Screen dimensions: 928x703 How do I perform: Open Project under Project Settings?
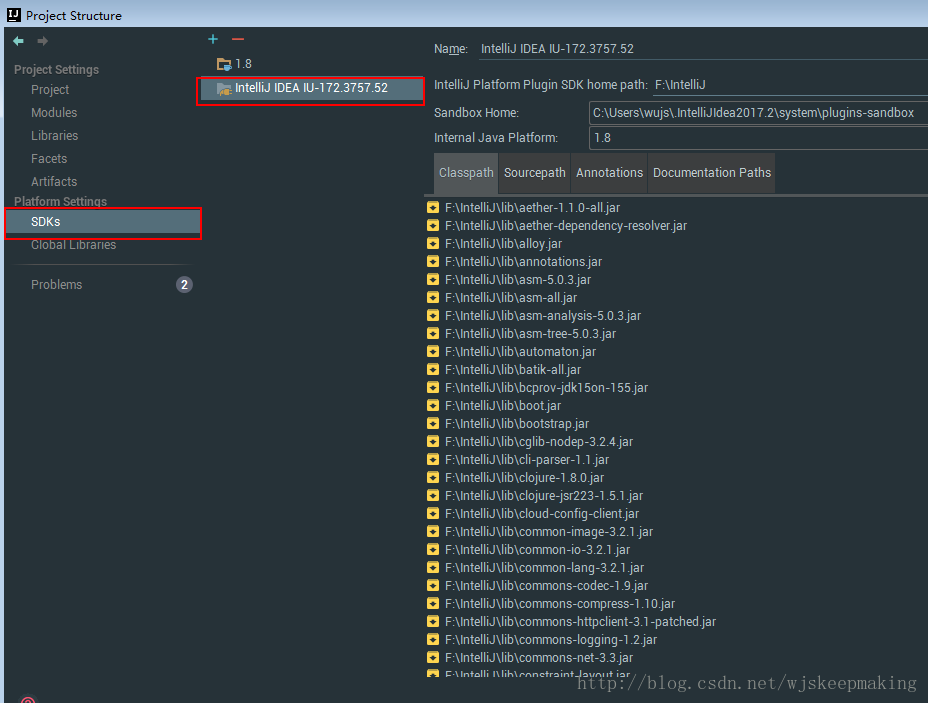[50, 89]
